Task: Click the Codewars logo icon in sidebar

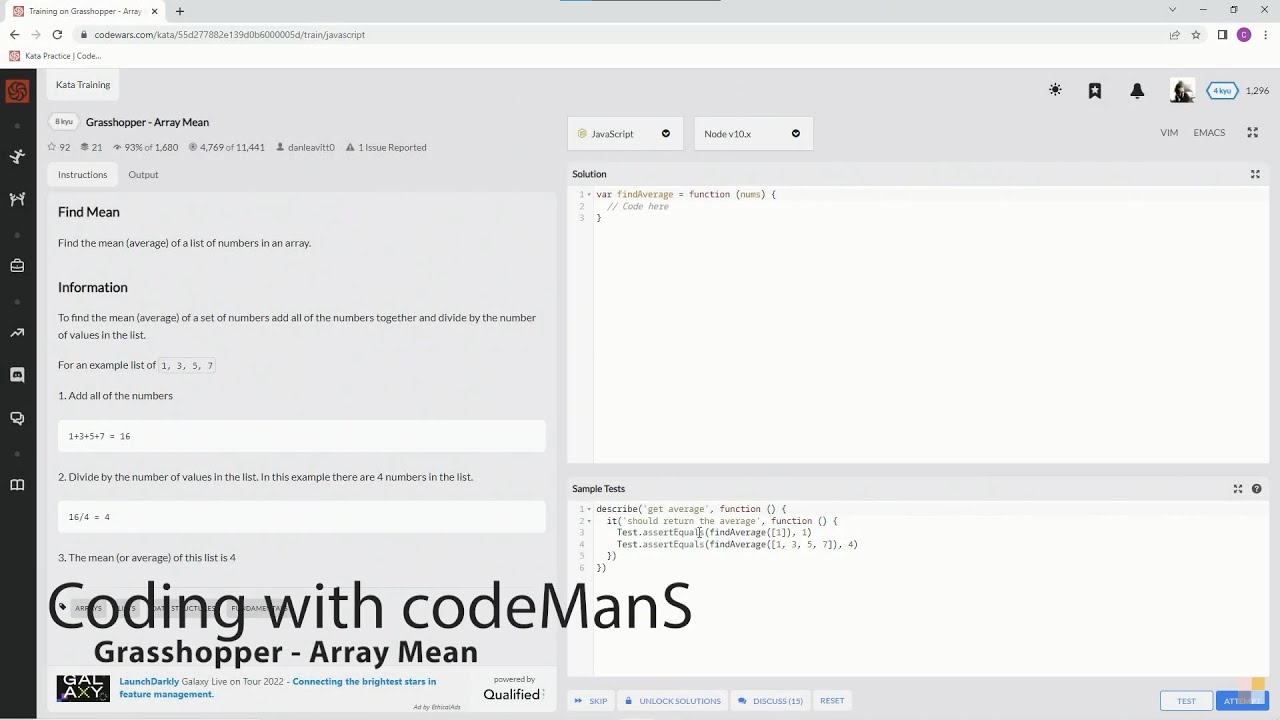Action: pyautogui.click(x=17, y=91)
